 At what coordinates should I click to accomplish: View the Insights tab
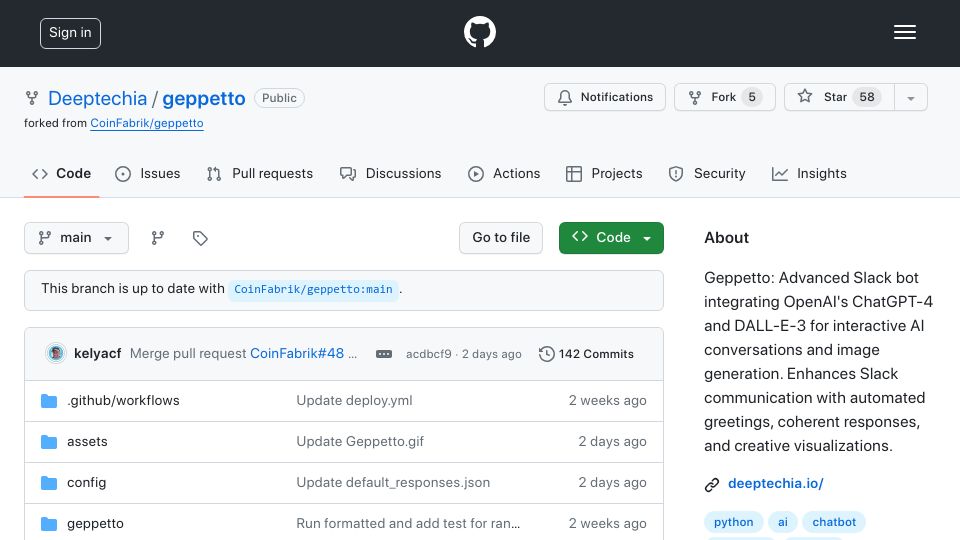(x=809, y=174)
